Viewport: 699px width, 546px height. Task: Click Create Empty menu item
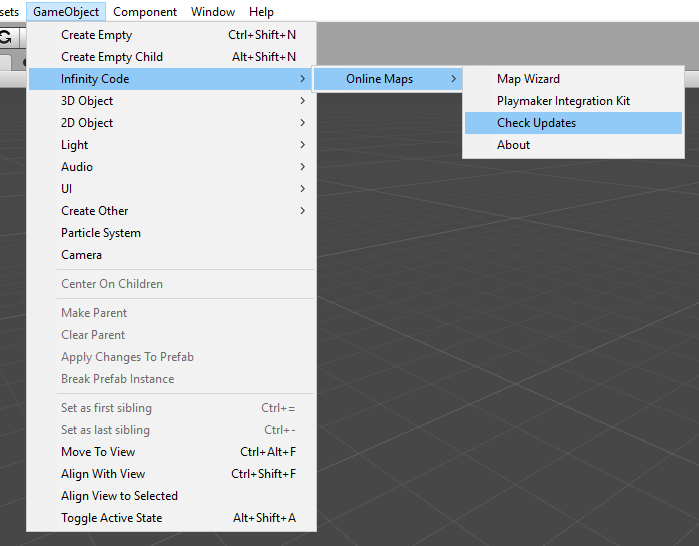[172, 35]
